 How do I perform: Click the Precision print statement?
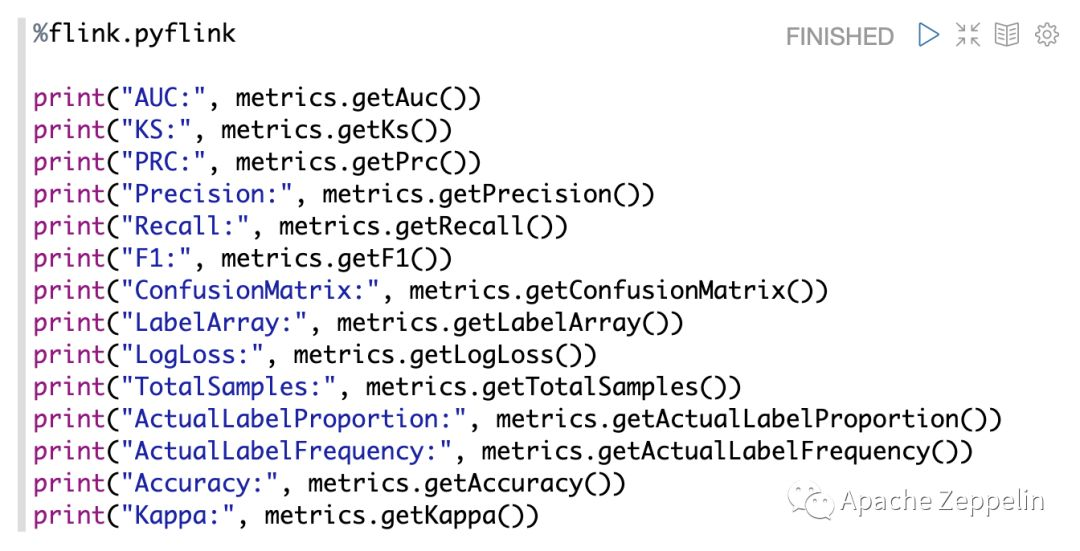[344, 195]
